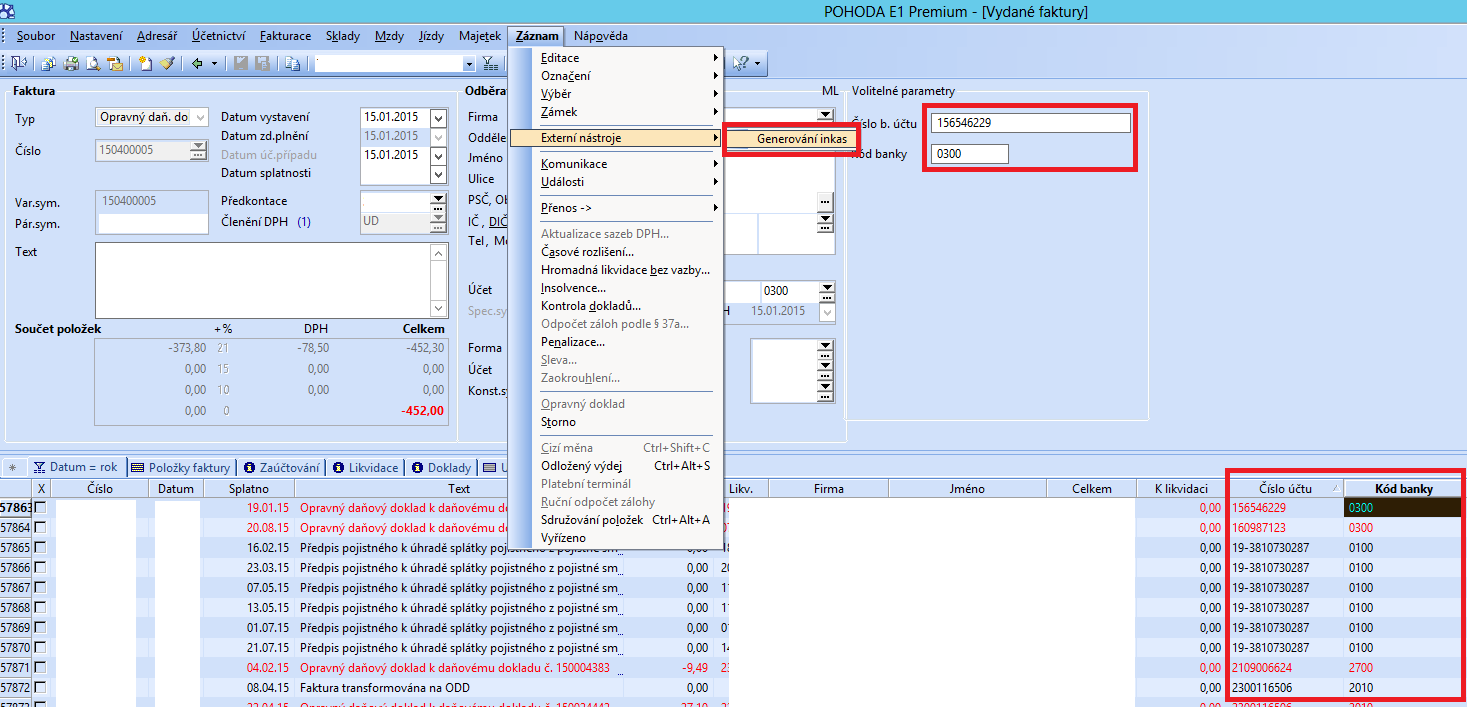
Task: Tick the checkbox in row 57871
Action: click(41, 668)
